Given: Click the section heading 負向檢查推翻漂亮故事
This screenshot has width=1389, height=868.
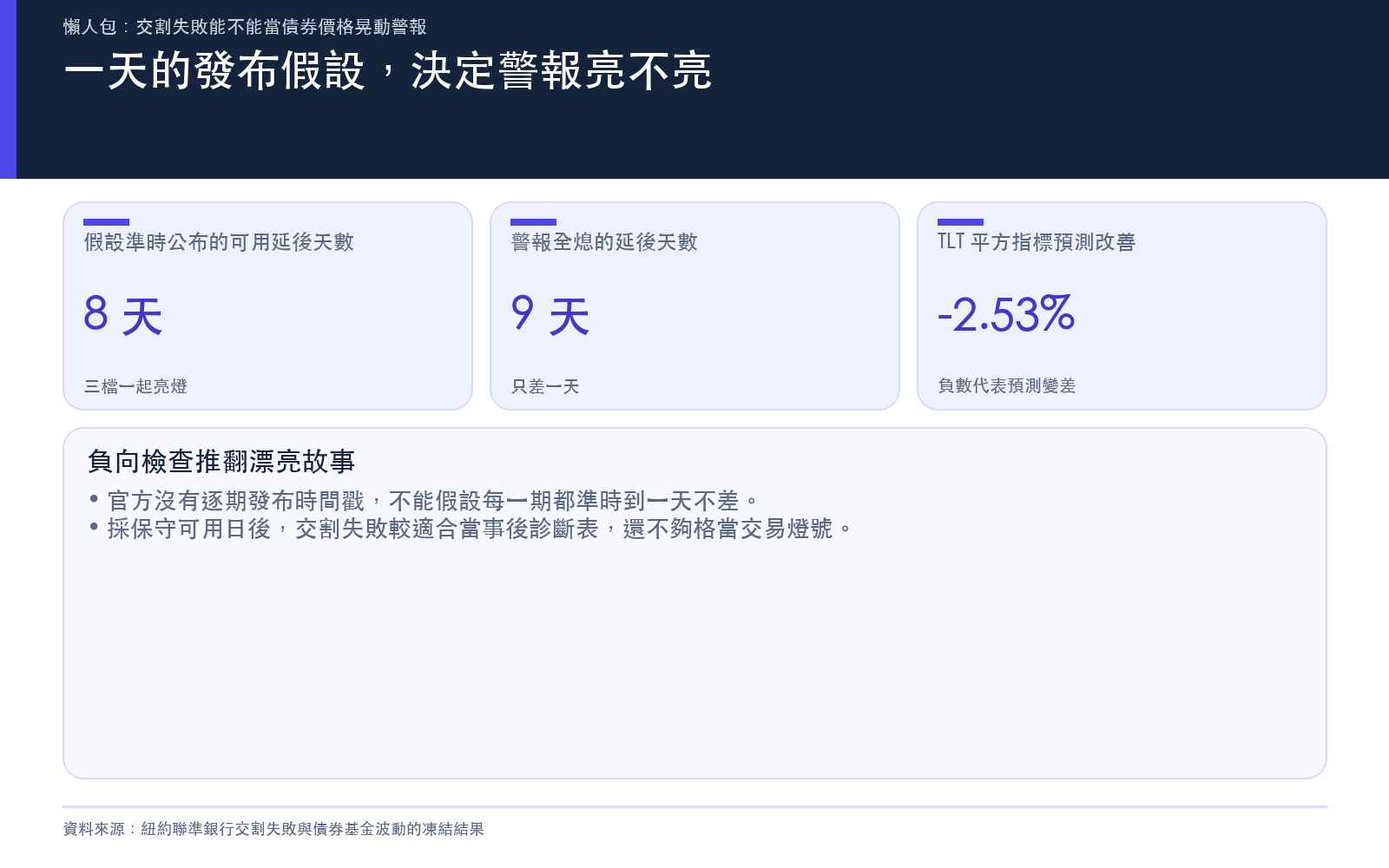Looking at the screenshot, I should pos(221,462).
